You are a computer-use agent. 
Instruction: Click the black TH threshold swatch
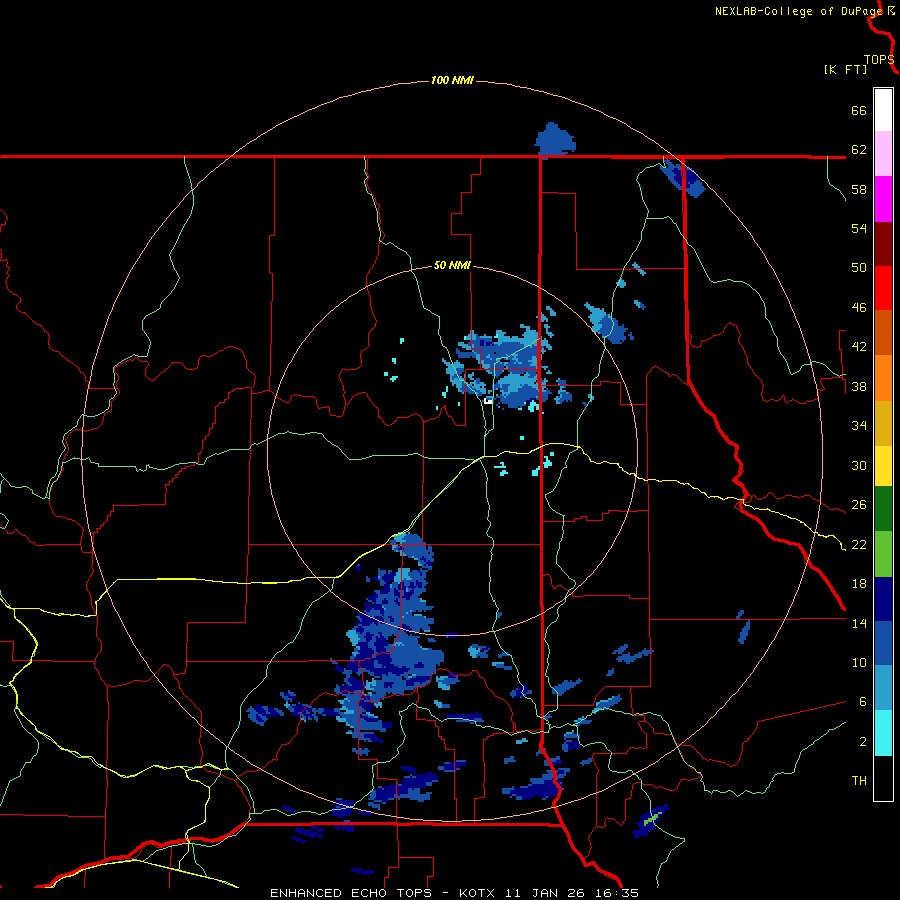click(883, 778)
